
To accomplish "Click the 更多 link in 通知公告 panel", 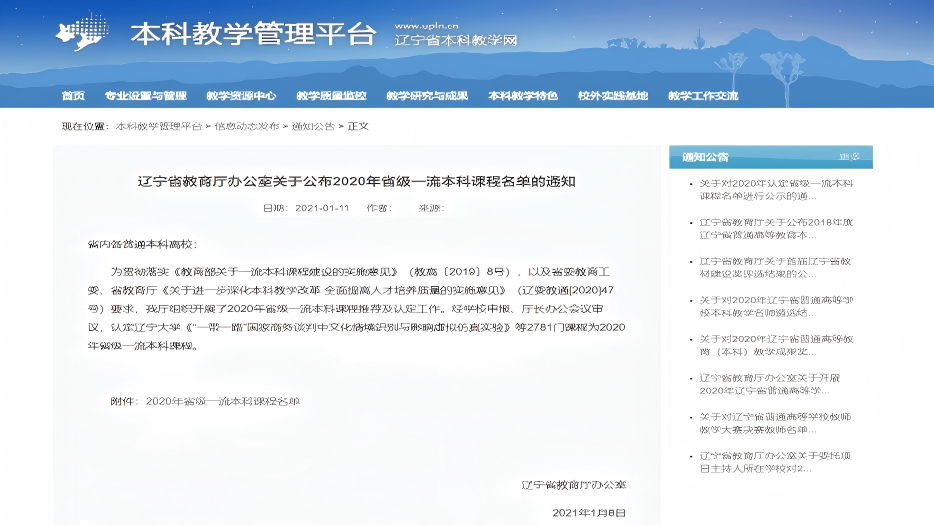I will tap(849, 157).
